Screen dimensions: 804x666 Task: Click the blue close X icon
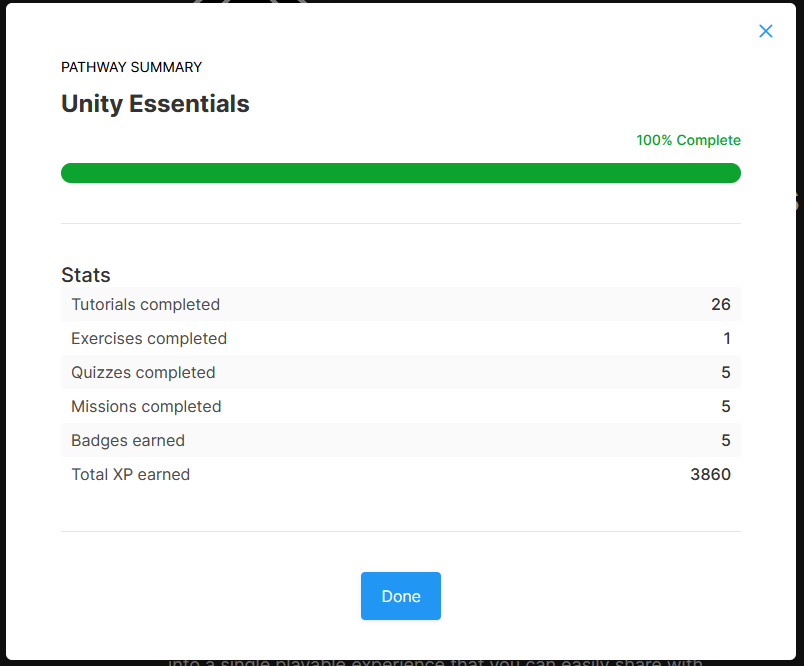coord(766,31)
